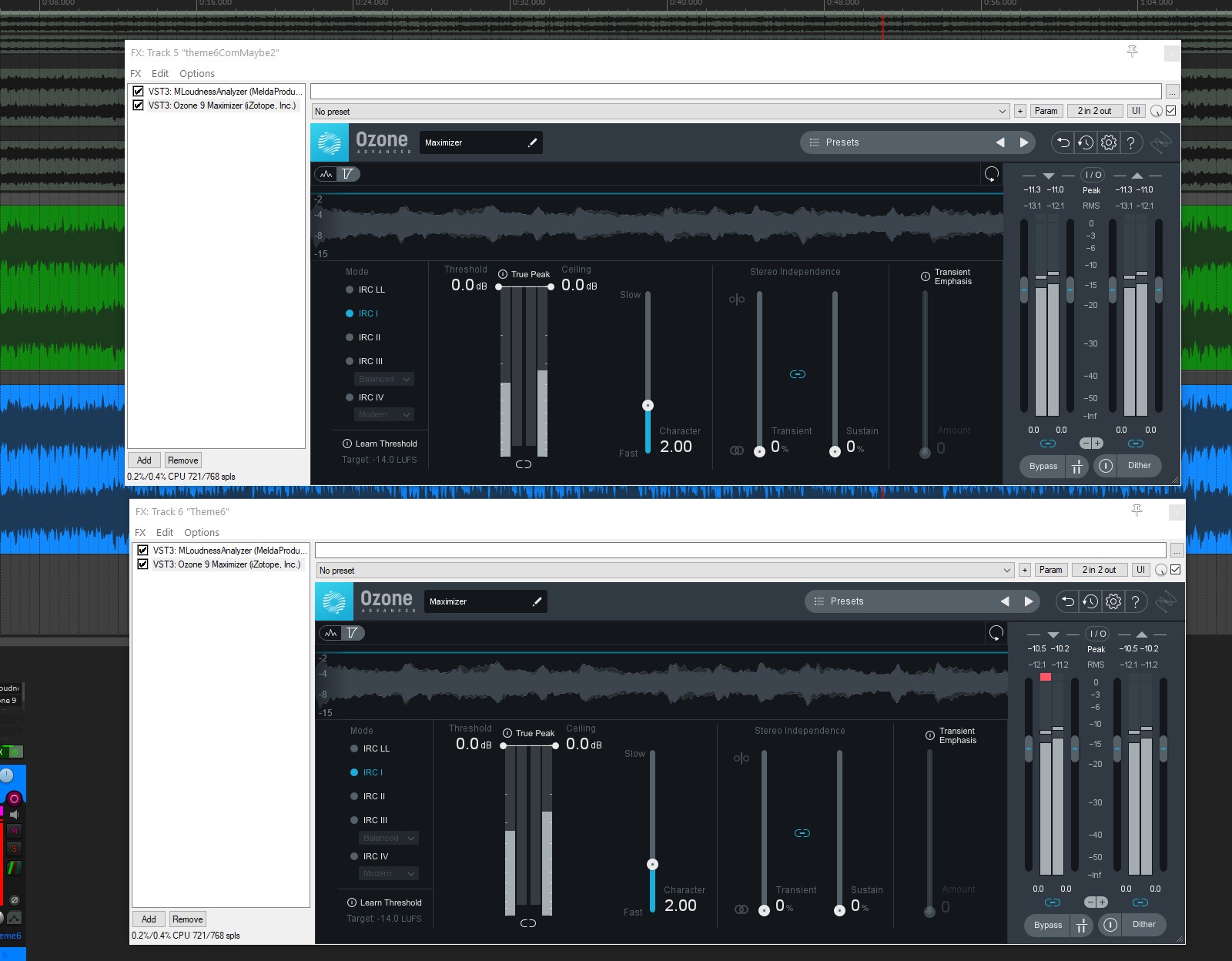Open Balanced dropdown under IRC III in Track 6

[x=389, y=838]
